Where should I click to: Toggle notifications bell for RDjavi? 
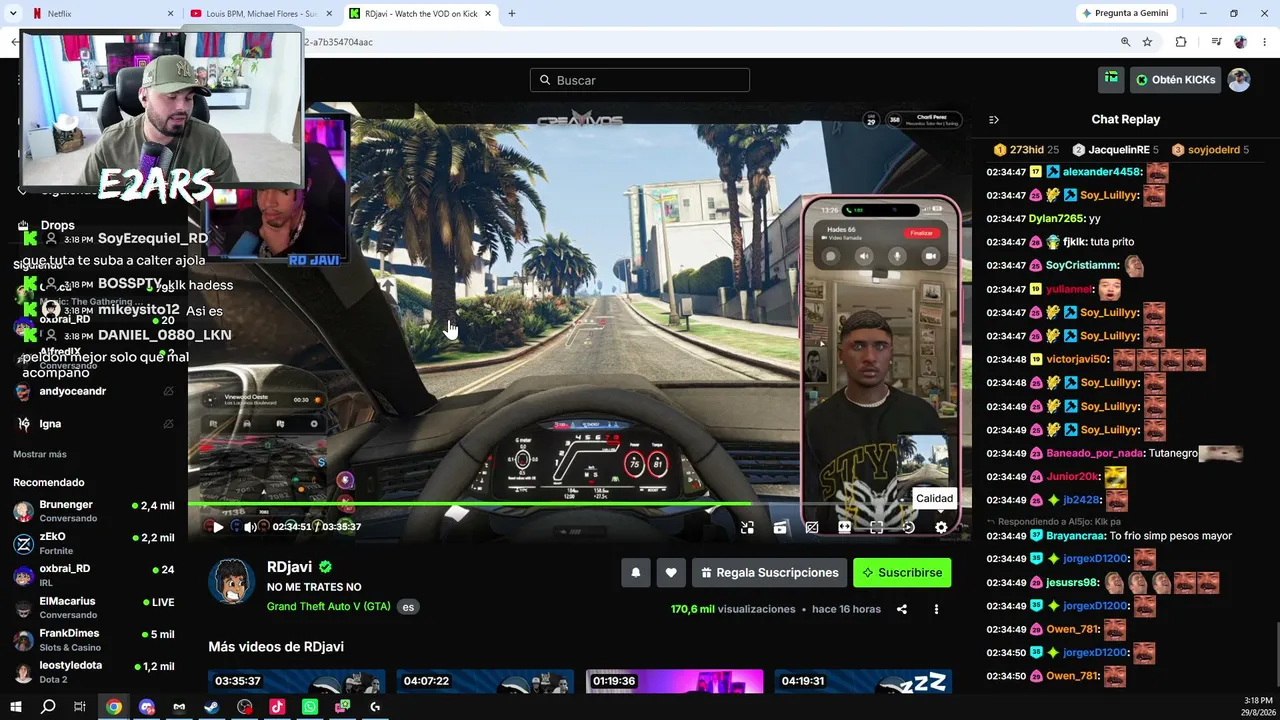[635, 573]
